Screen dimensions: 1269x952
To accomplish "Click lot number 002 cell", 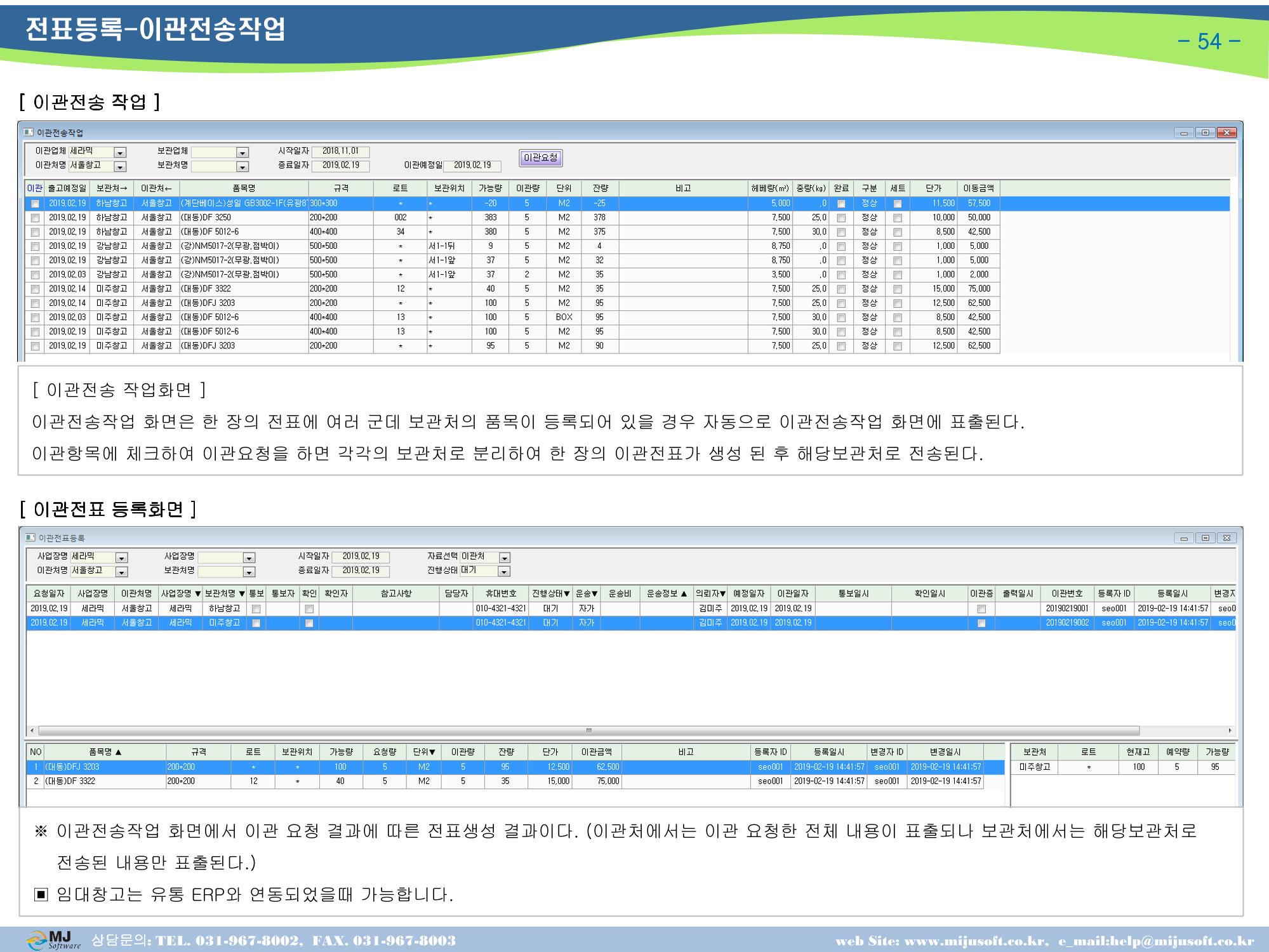I will [x=400, y=218].
